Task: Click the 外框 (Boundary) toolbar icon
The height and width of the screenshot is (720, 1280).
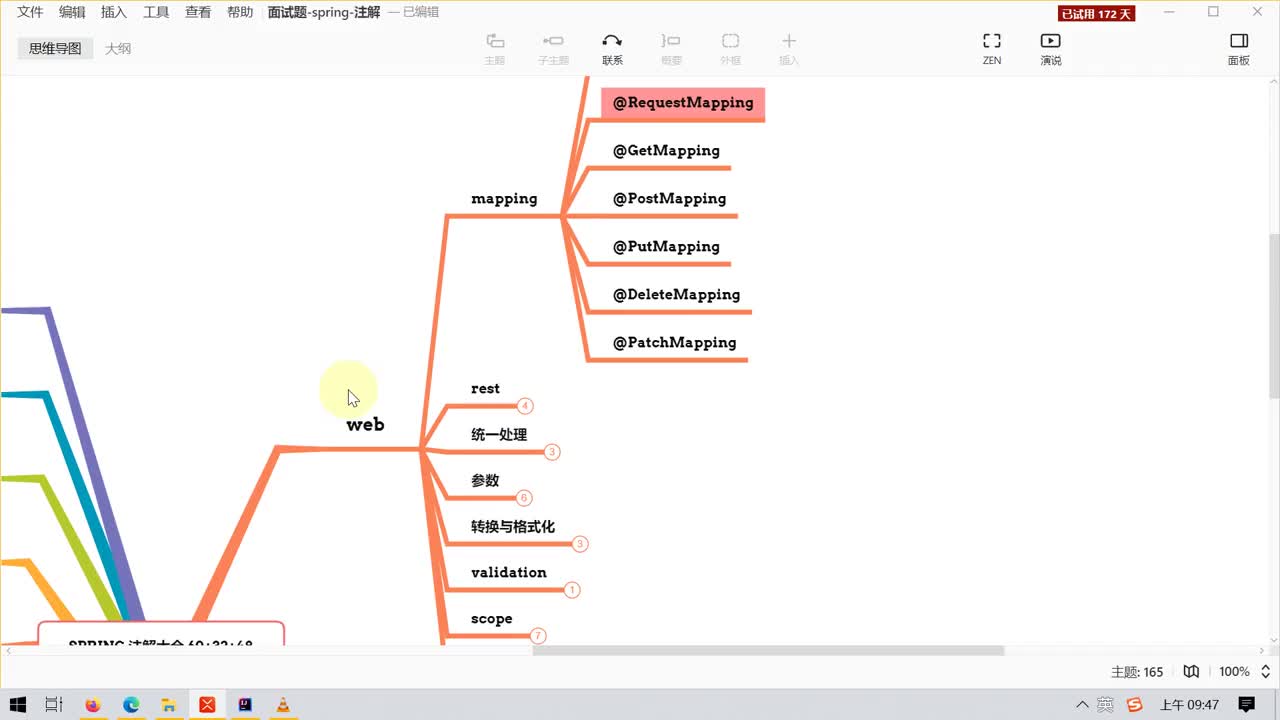Action: [730, 41]
